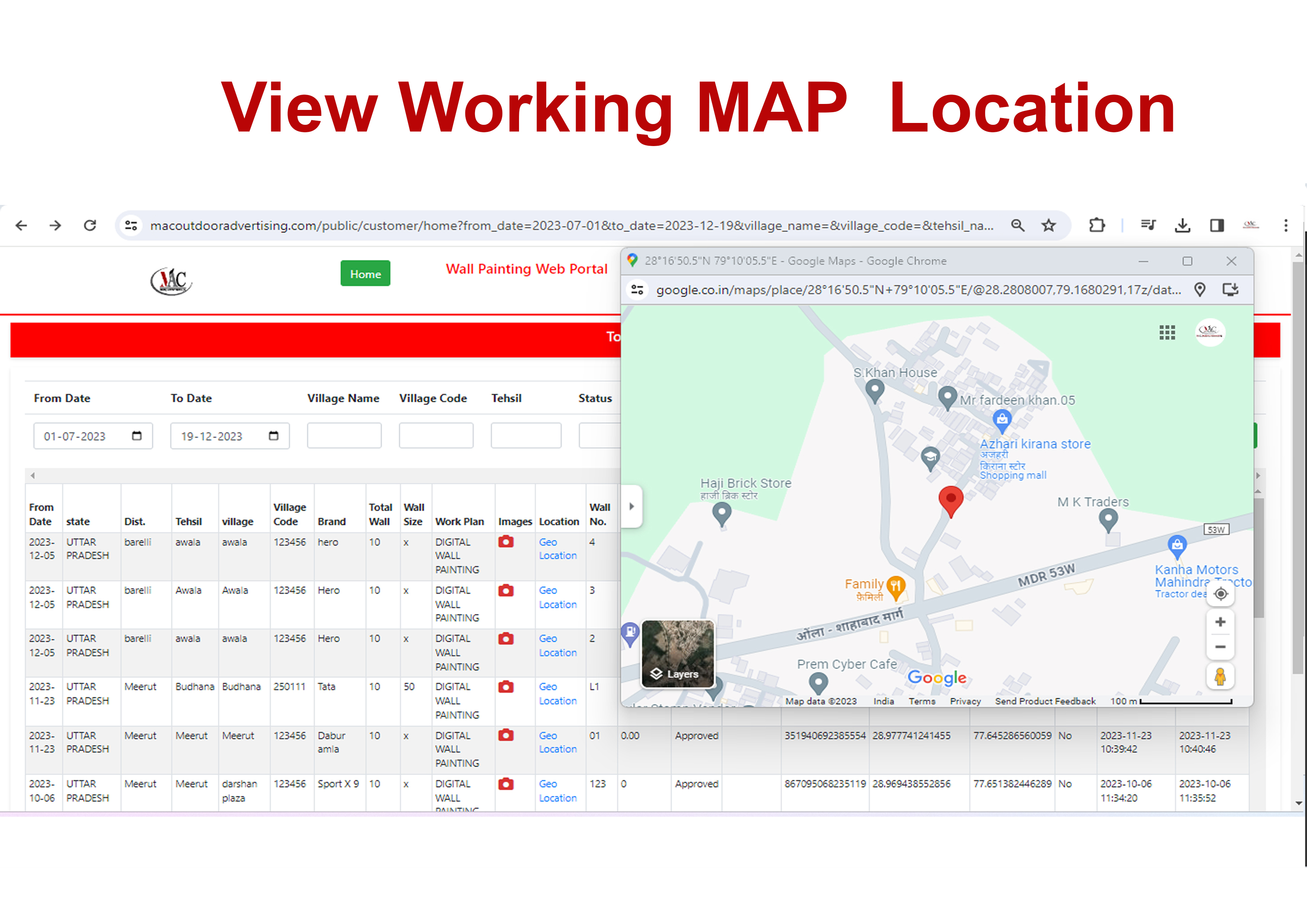Toggle the browser side panel icon

(1217, 225)
